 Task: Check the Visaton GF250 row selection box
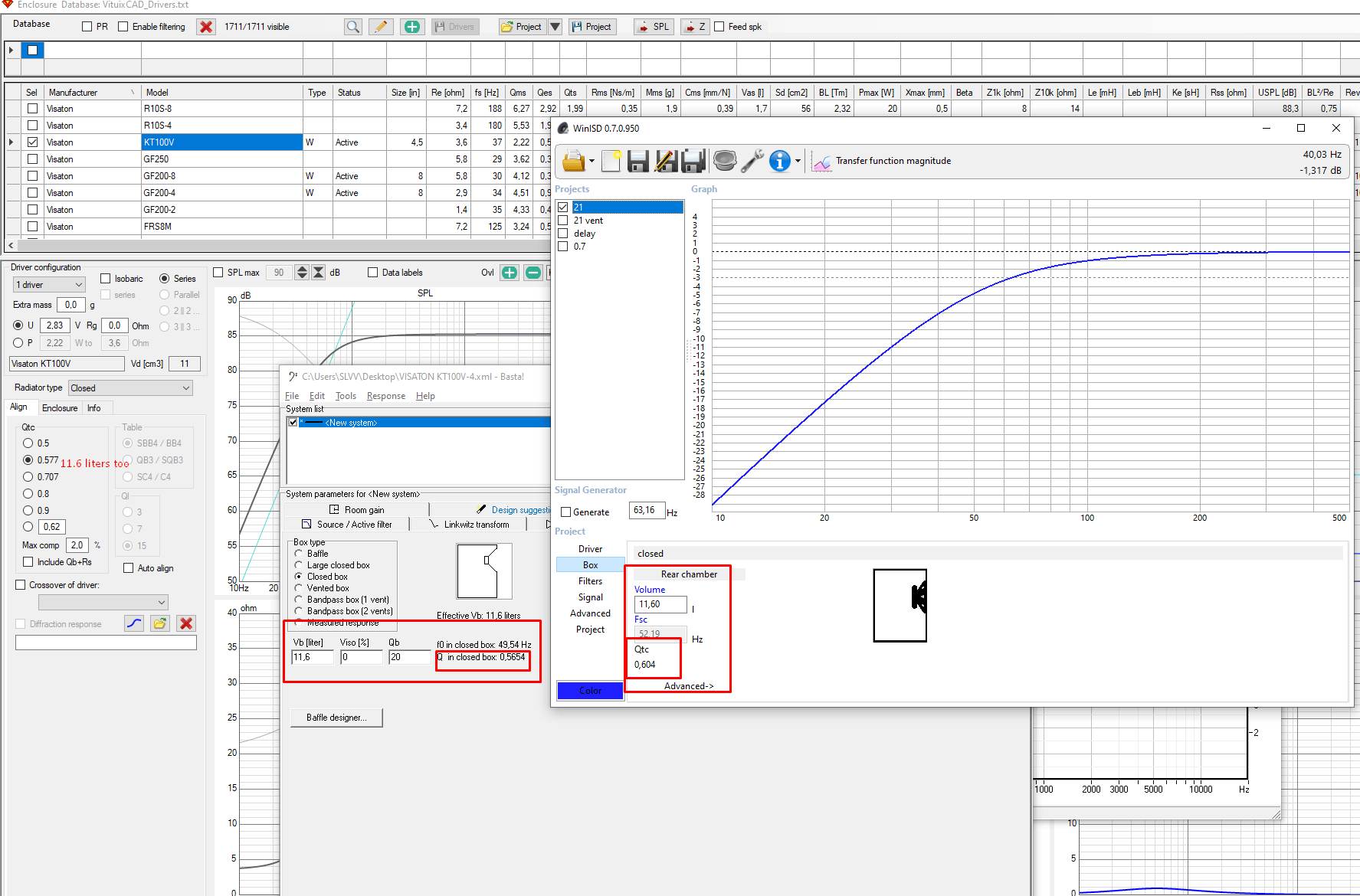click(32, 159)
